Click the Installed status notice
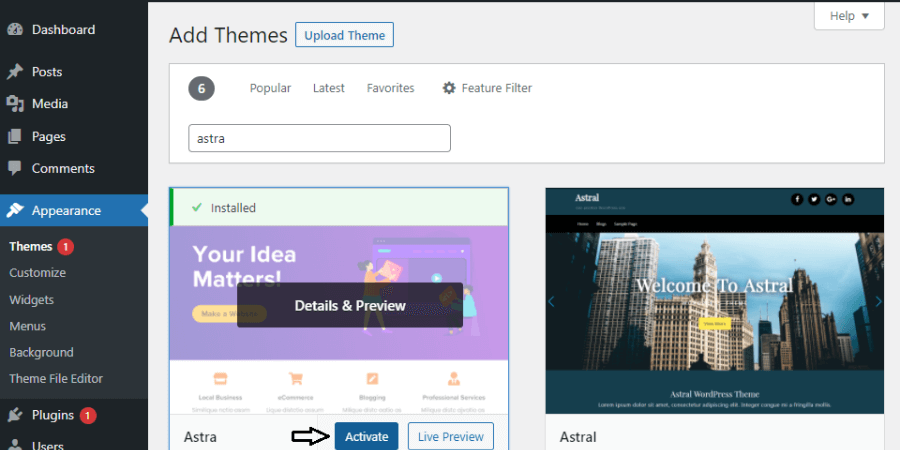Screen dimensions: 900x450 coord(339,208)
